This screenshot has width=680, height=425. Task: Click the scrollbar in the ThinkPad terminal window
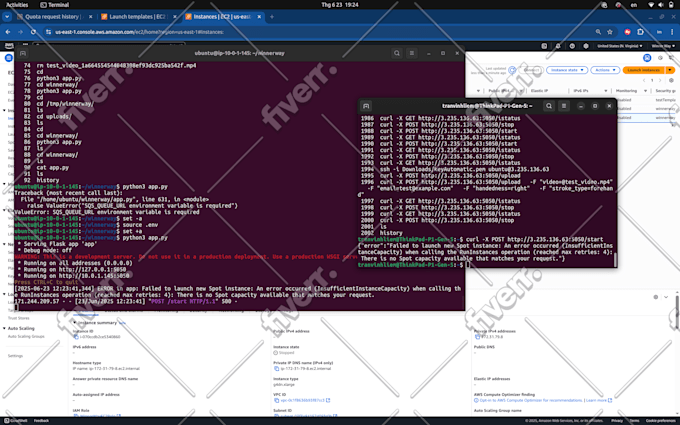(615, 259)
